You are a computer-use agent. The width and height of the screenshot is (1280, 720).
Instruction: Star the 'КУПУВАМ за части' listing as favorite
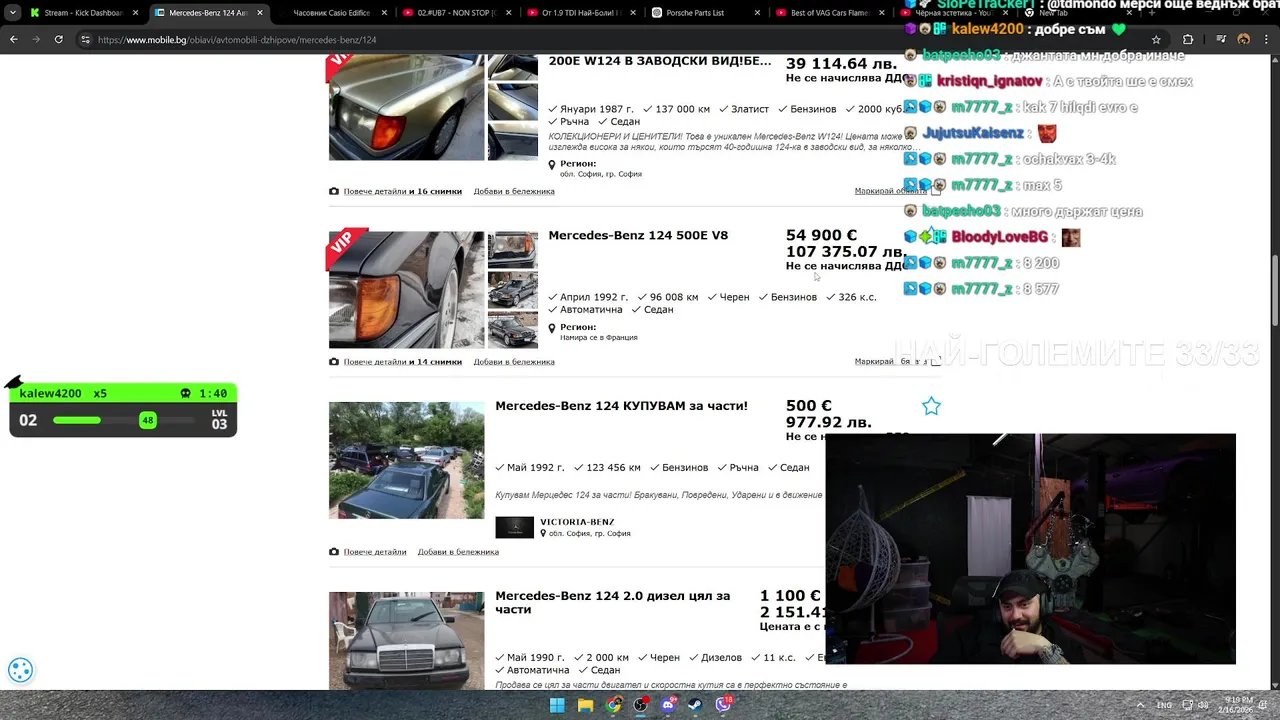pyautogui.click(x=931, y=406)
